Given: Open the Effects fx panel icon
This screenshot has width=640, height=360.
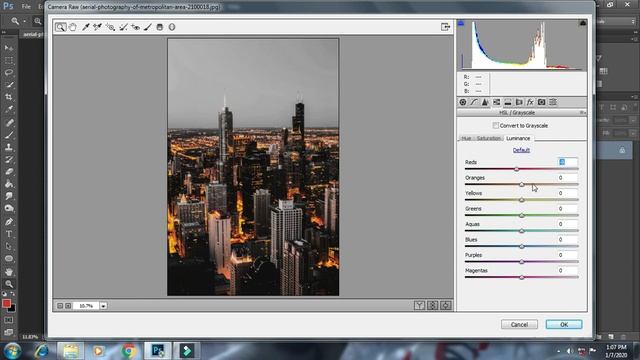Looking at the screenshot, I should (530, 102).
